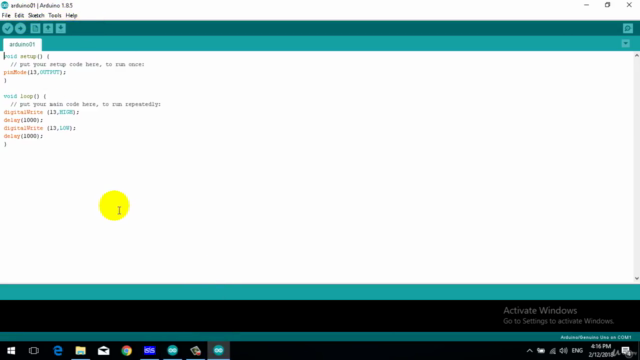This screenshot has height=360, width=640.
Task: Open File Explorer from the taskbar
Action: 80,351
